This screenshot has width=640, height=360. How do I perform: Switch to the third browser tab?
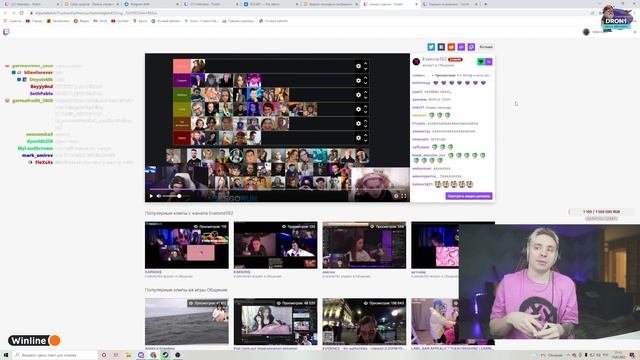coord(150,4)
